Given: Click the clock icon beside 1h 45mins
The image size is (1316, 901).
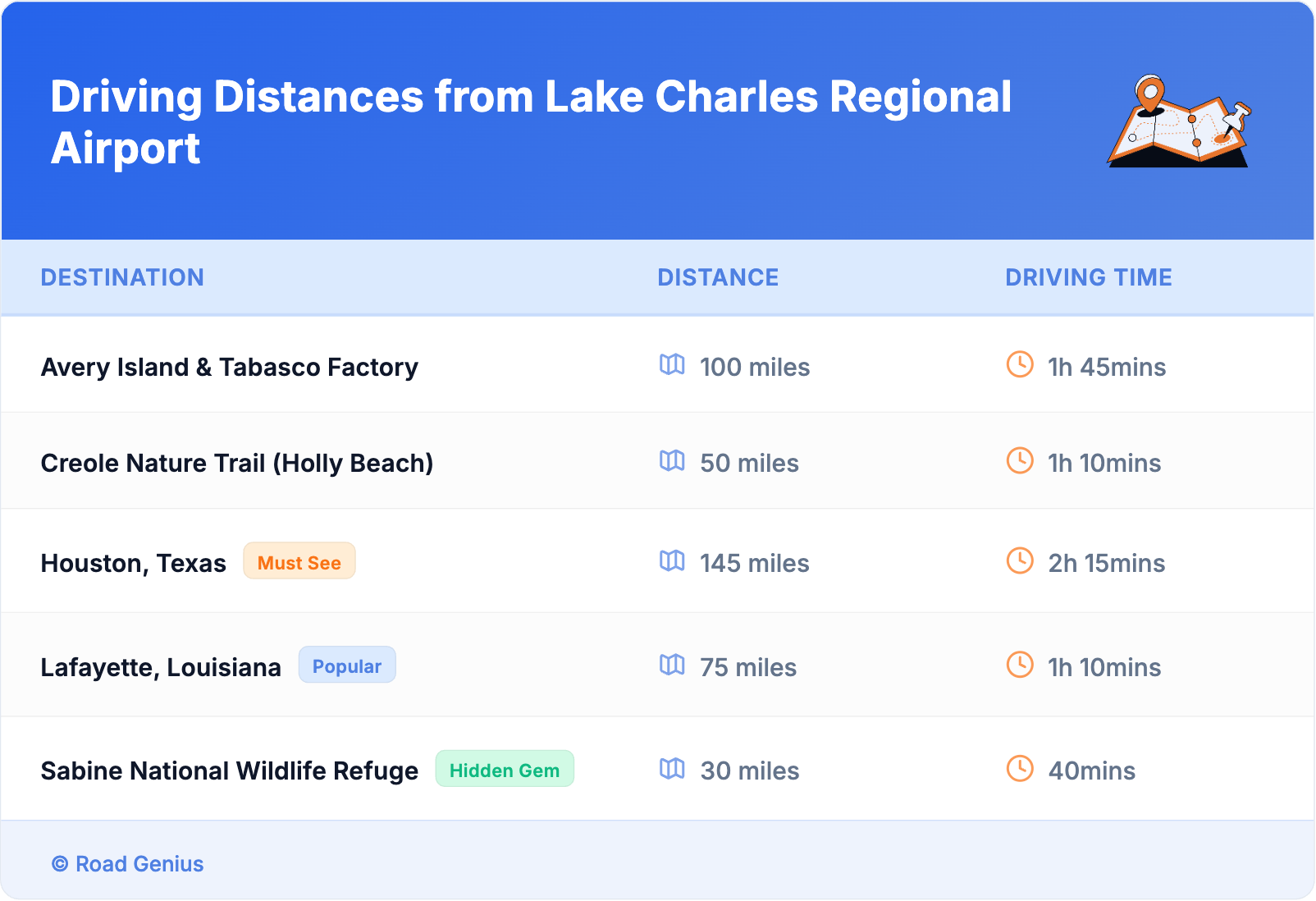Looking at the screenshot, I should (1020, 364).
